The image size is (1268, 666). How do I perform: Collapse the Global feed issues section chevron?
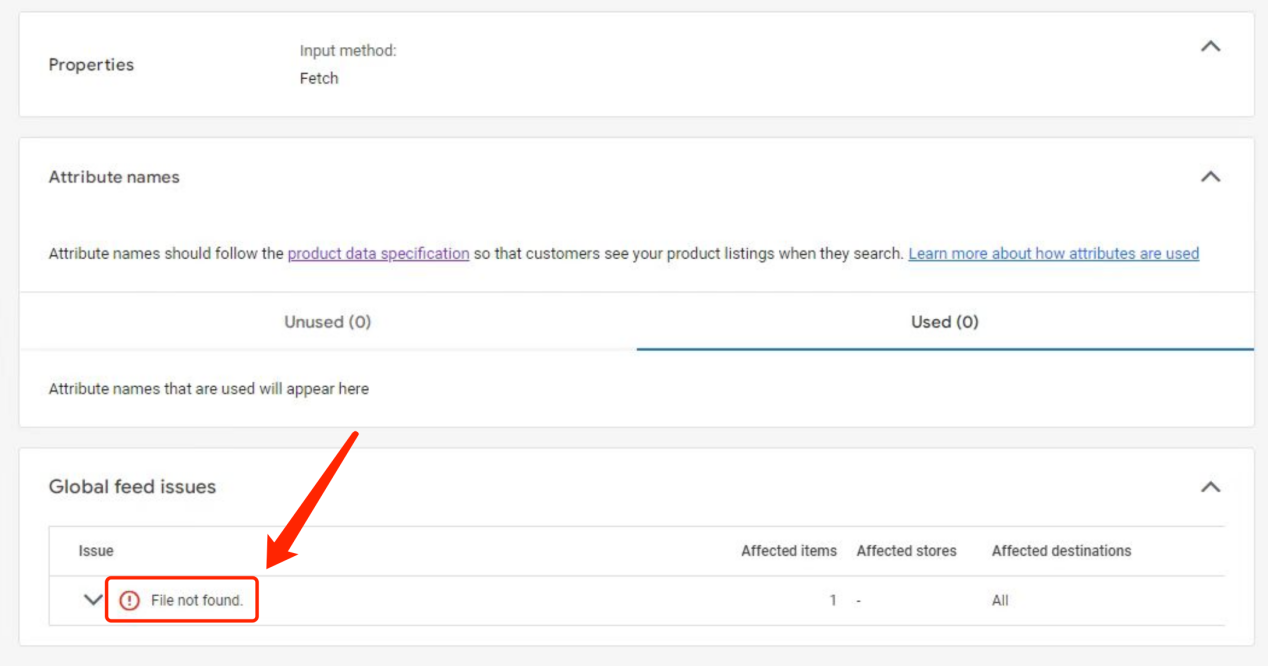click(x=1210, y=487)
